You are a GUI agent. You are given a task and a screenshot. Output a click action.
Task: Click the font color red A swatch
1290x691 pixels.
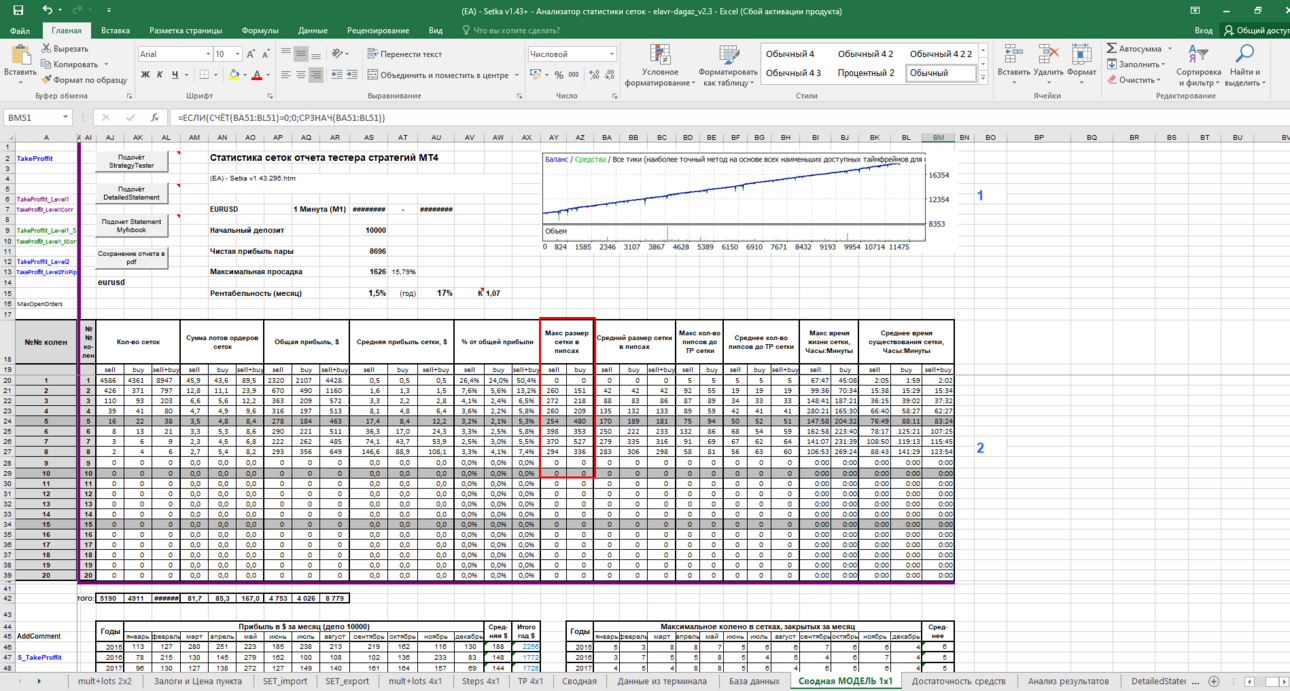[x=257, y=75]
